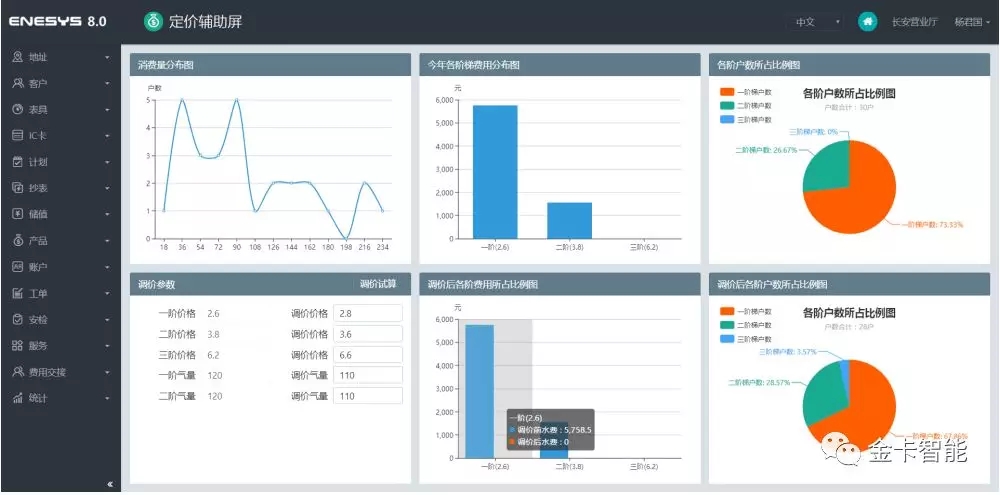The image size is (1000, 495).
Task: Open the 统计 menu item
Action: (x=61, y=398)
